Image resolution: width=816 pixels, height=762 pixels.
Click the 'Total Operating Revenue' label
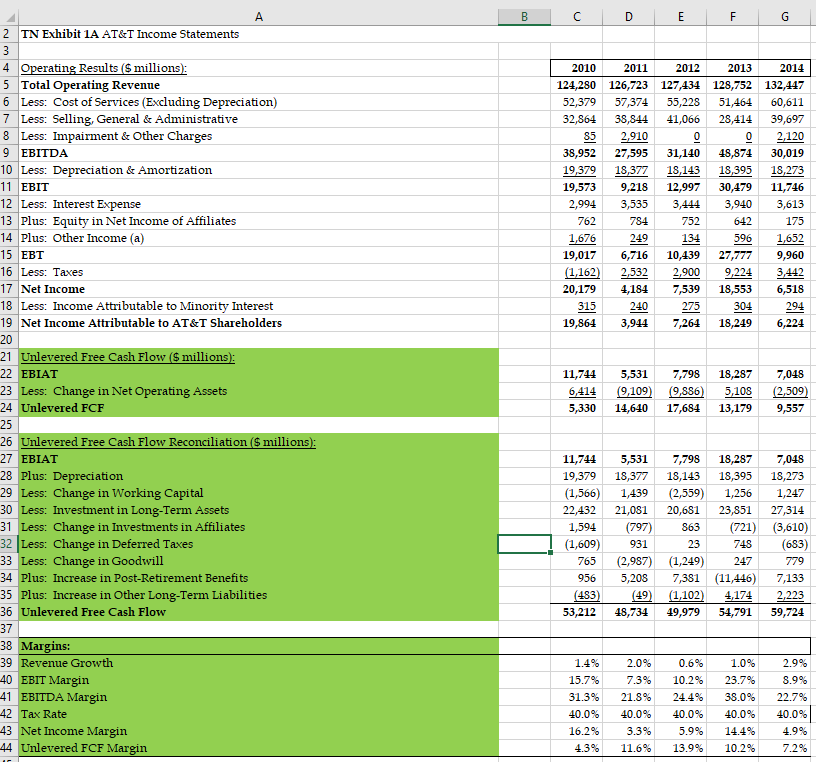[x=90, y=85]
